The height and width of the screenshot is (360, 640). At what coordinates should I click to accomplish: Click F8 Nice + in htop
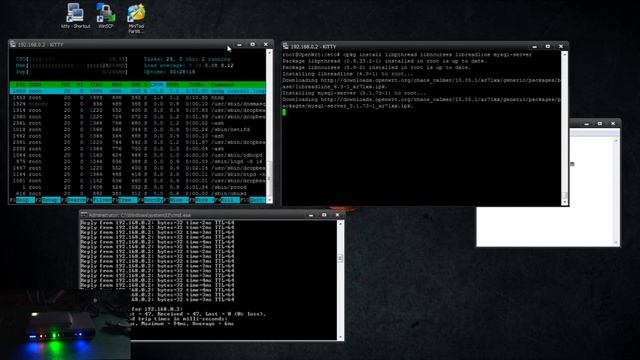coord(202,200)
